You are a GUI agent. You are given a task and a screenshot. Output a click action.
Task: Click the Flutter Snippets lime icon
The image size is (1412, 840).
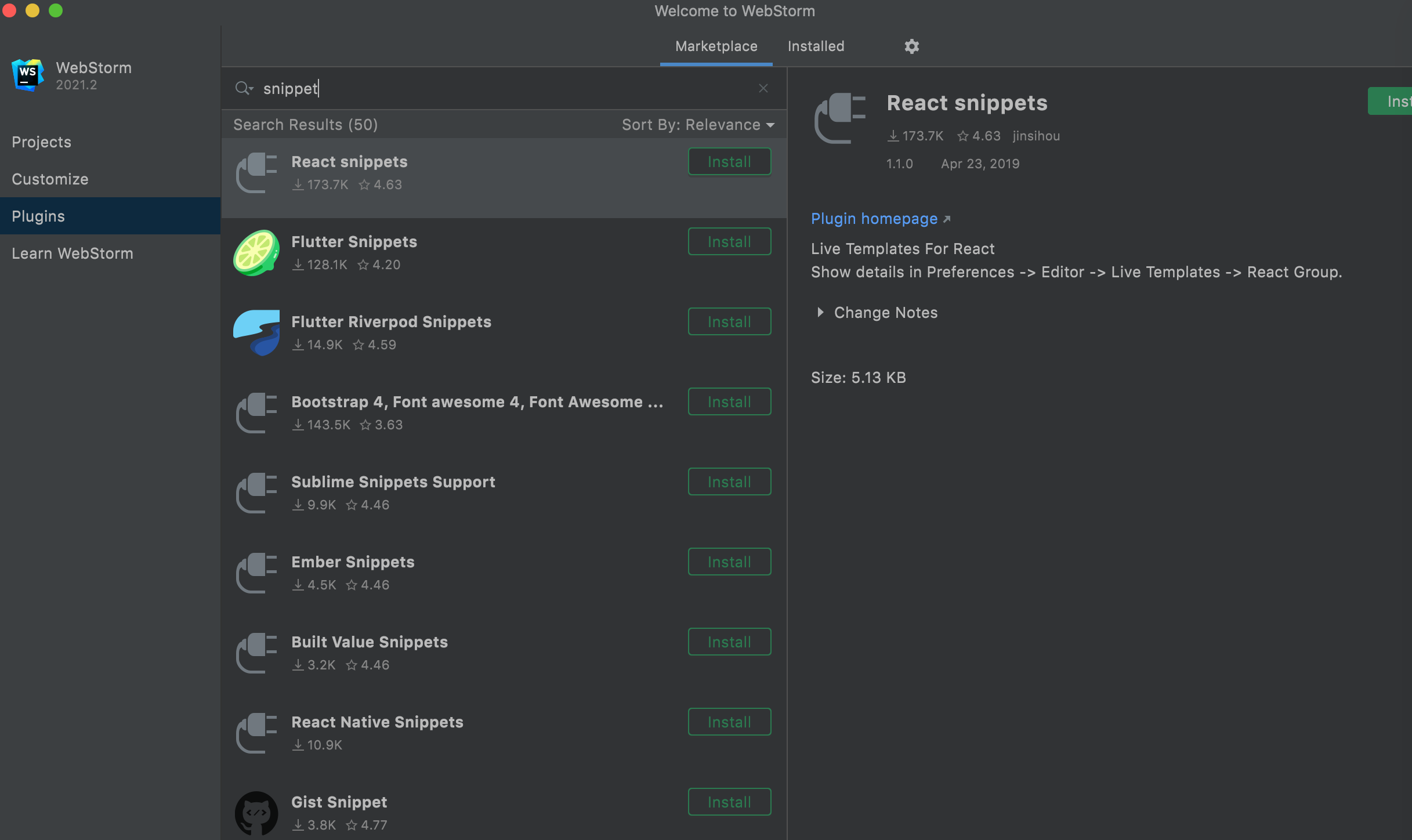tap(256, 253)
